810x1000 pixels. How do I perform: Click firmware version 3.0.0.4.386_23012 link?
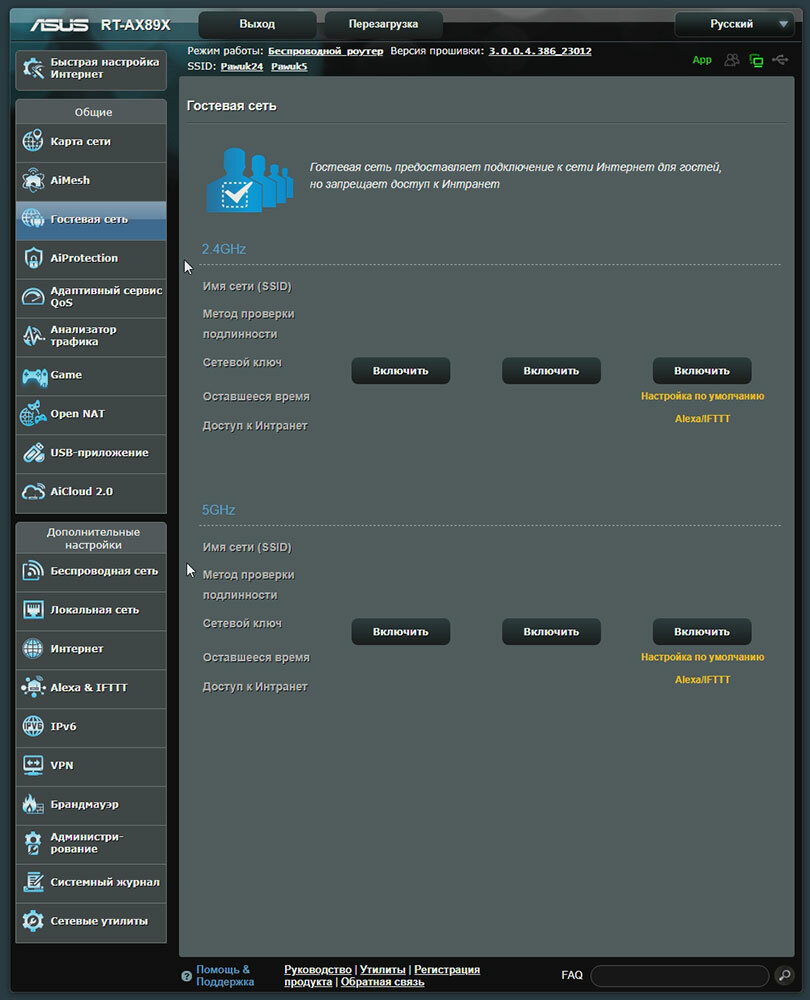point(540,51)
